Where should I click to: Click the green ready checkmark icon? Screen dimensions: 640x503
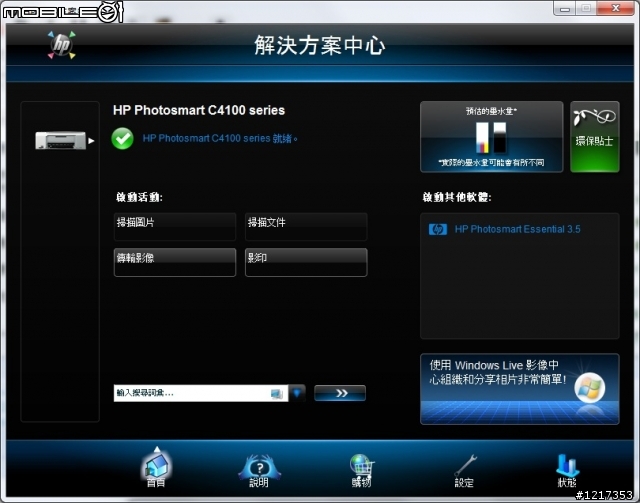122,139
